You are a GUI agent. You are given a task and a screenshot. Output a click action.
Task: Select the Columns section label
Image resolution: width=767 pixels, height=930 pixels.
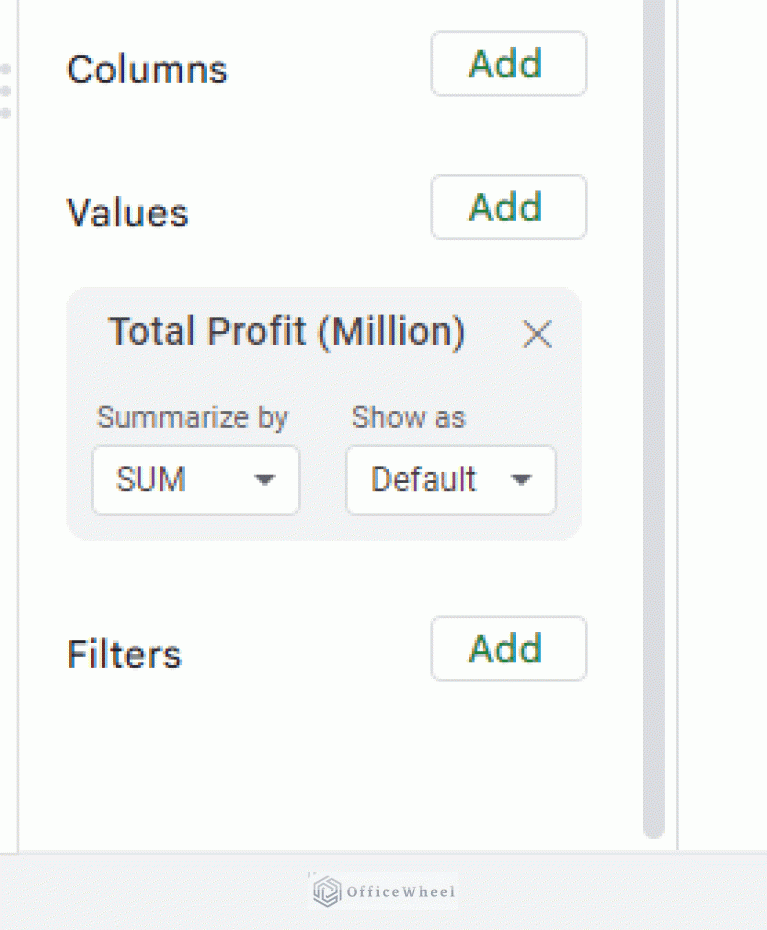[x=146, y=69]
